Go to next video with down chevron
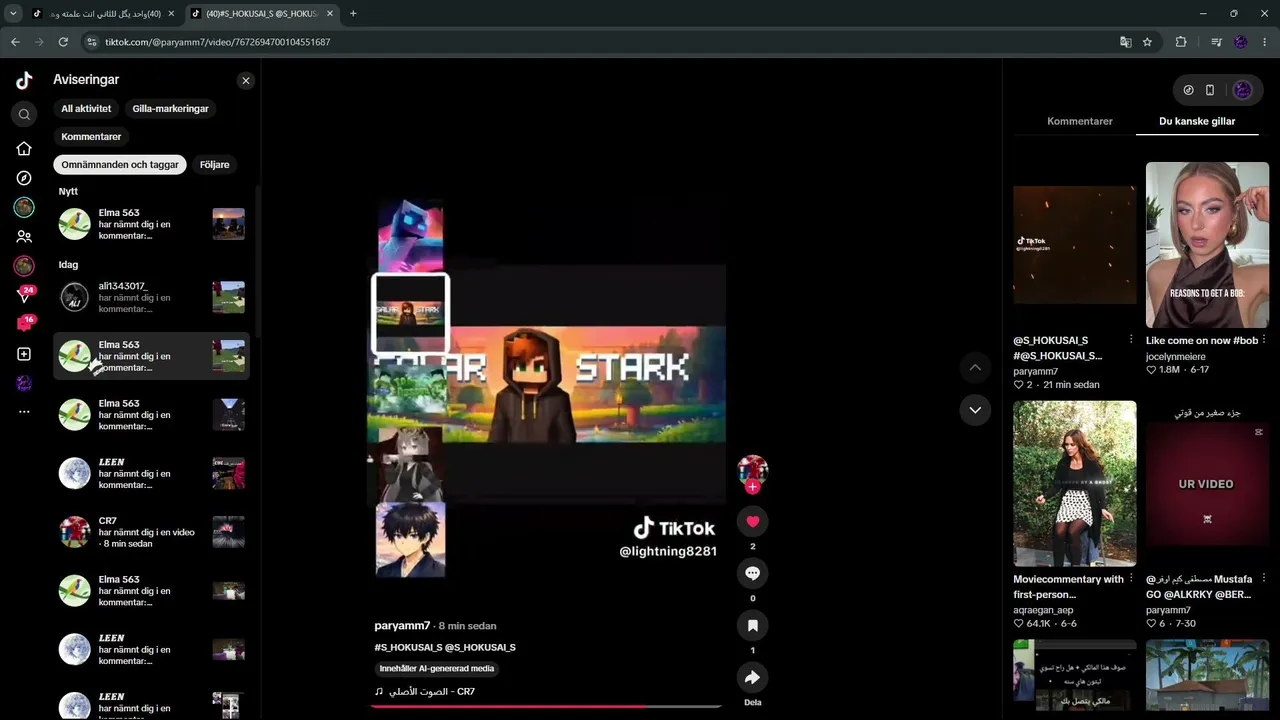 click(975, 410)
